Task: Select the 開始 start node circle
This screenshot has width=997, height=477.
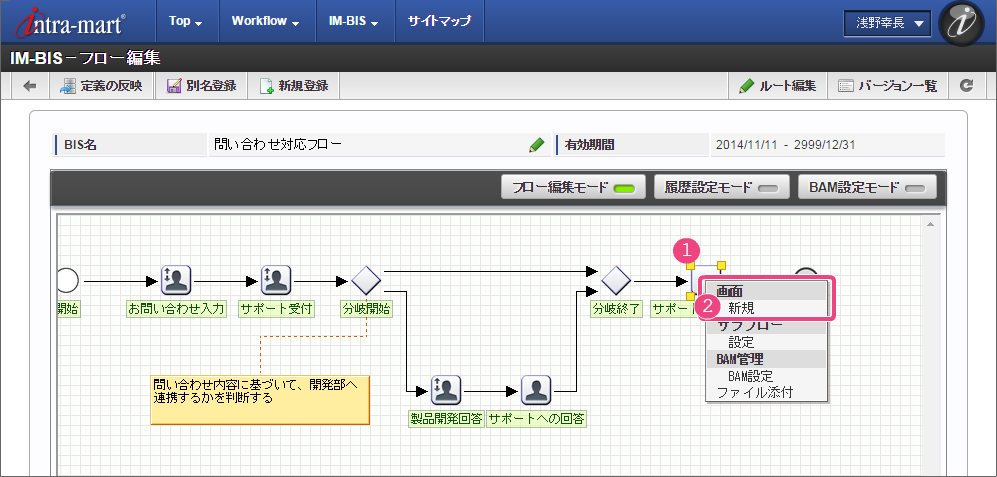Action: (x=67, y=280)
